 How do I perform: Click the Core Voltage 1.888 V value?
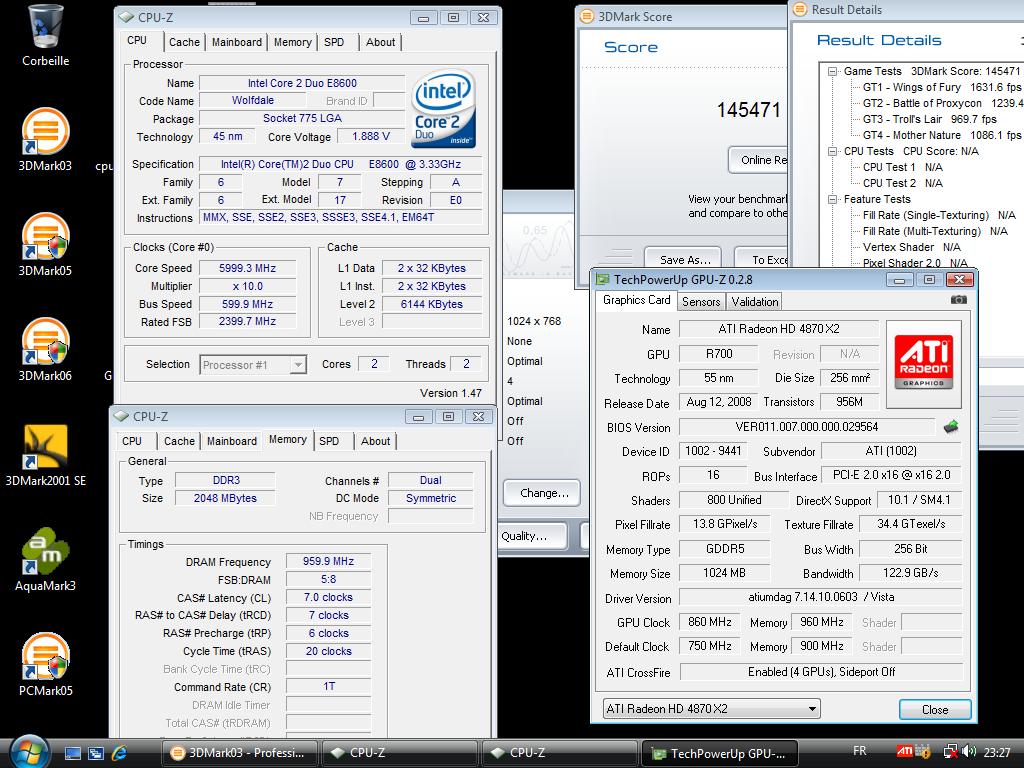coord(370,136)
